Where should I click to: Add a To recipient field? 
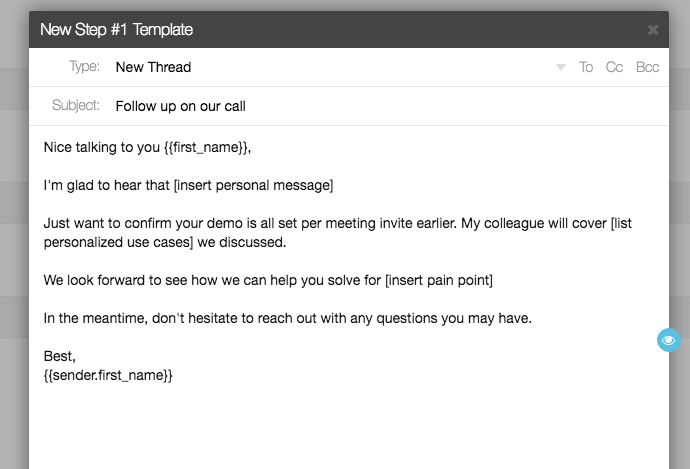(586, 68)
